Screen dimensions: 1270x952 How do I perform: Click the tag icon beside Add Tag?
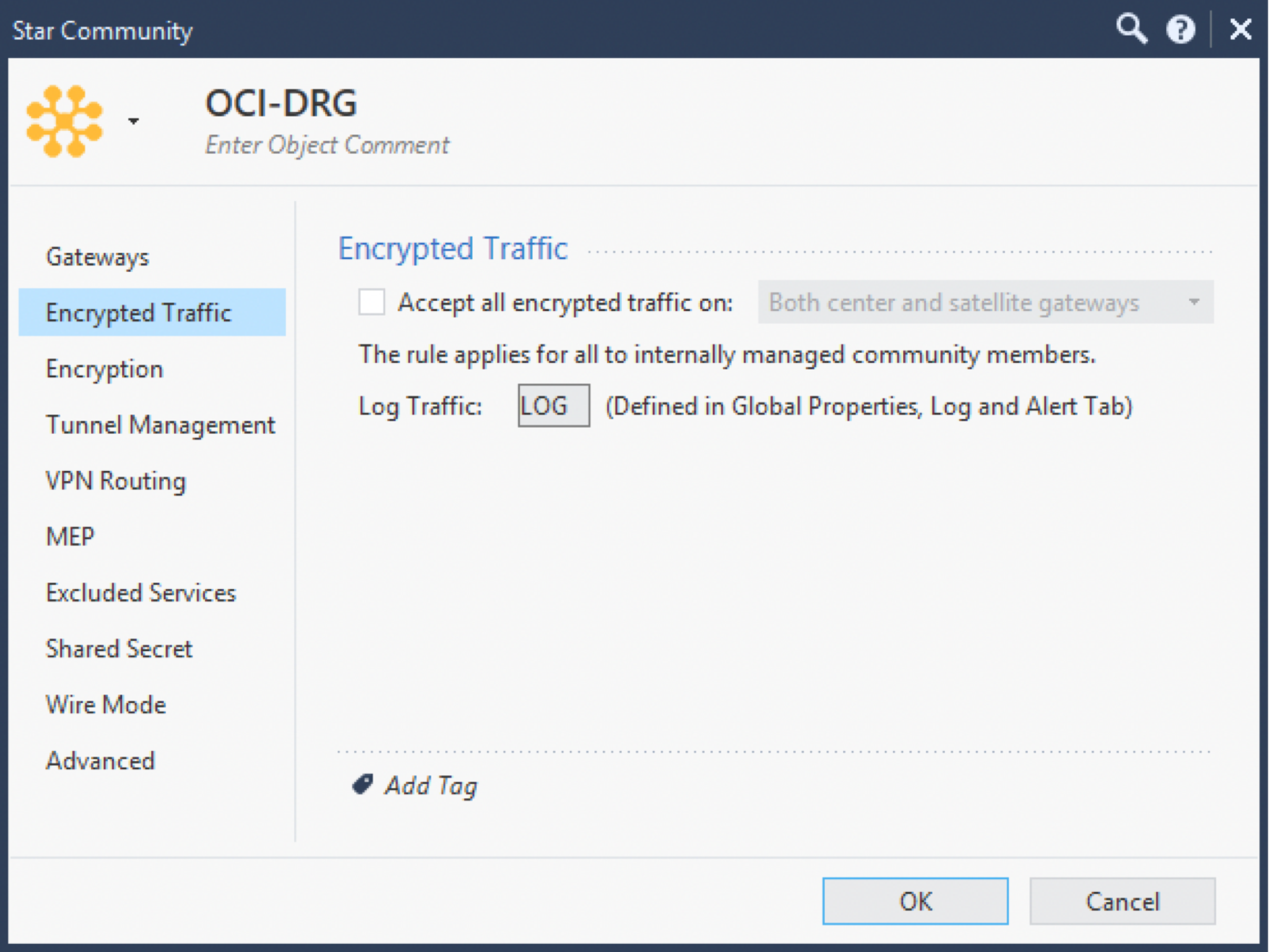(x=362, y=784)
